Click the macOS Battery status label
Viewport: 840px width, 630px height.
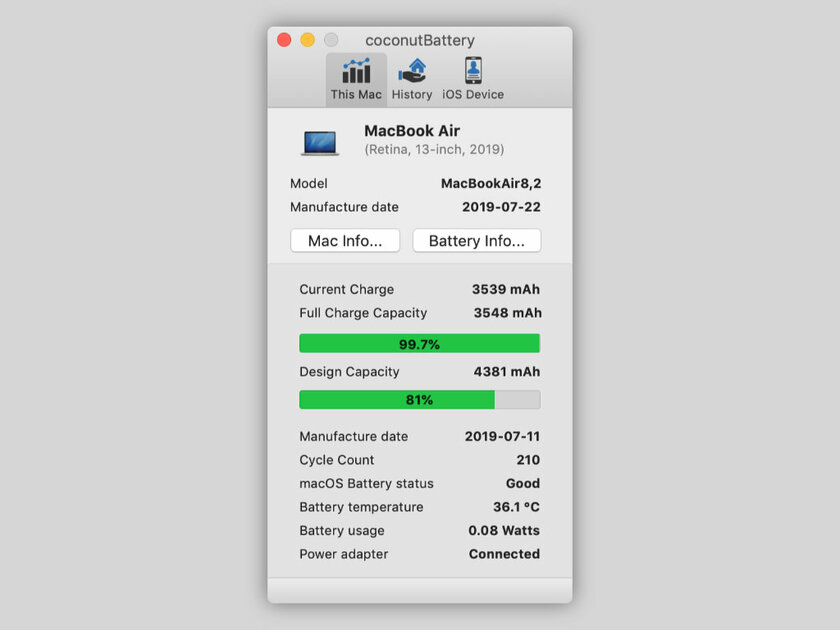click(x=366, y=484)
